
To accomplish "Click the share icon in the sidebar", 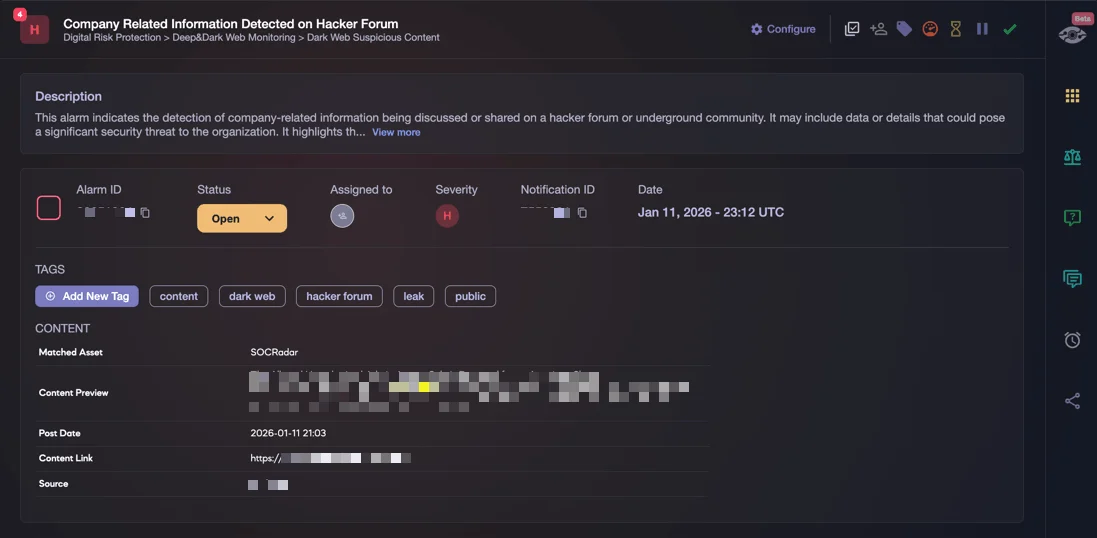I will pyautogui.click(x=1072, y=401).
